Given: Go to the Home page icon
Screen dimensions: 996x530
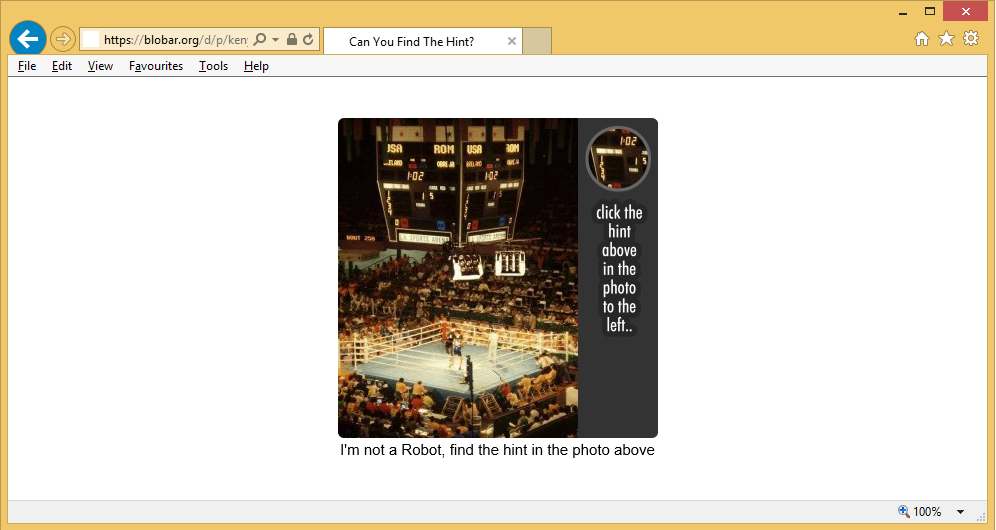Looking at the screenshot, I should (x=922, y=39).
